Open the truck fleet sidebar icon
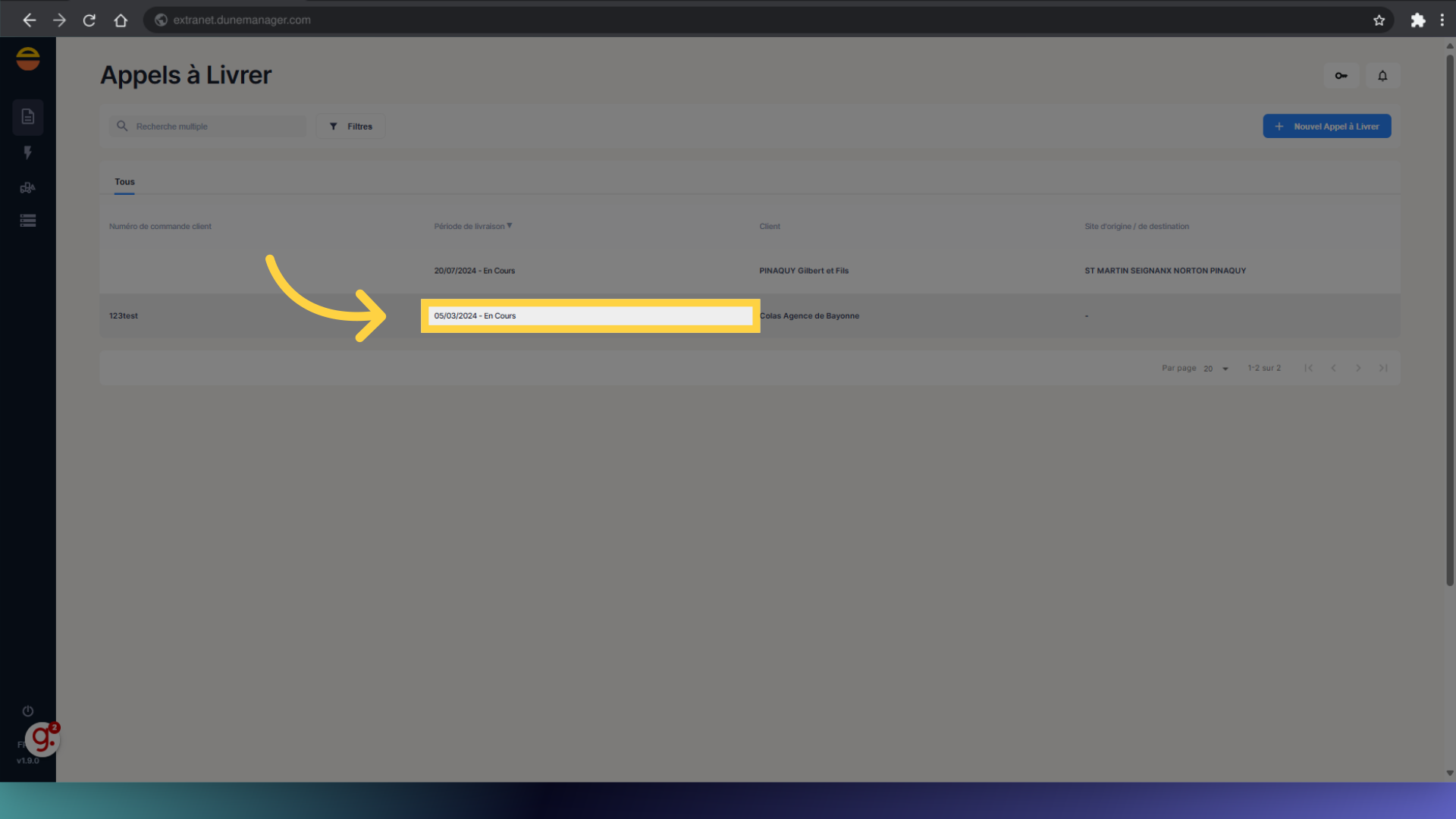The image size is (1456, 819). [x=28, y=187]
